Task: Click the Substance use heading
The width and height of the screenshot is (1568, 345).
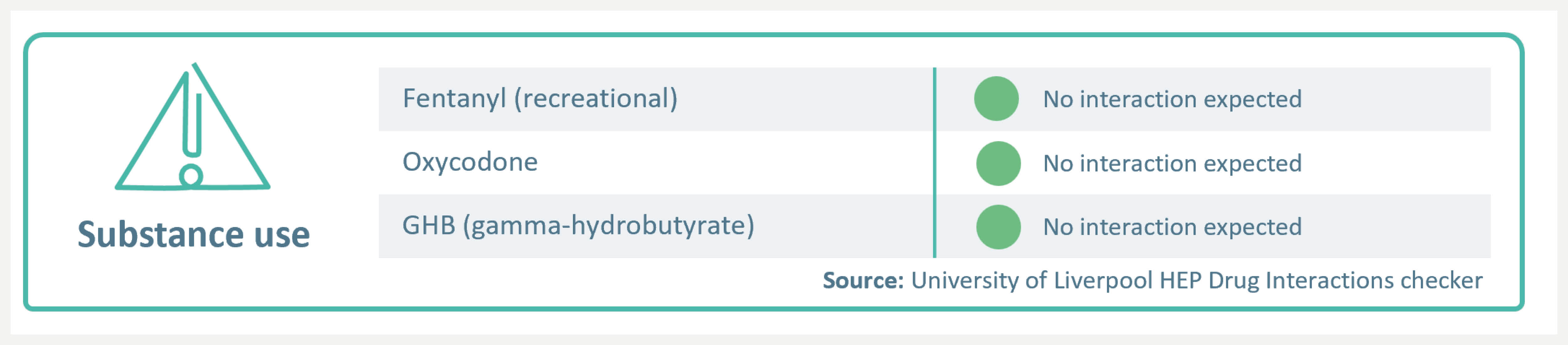Action: point(193,234)
